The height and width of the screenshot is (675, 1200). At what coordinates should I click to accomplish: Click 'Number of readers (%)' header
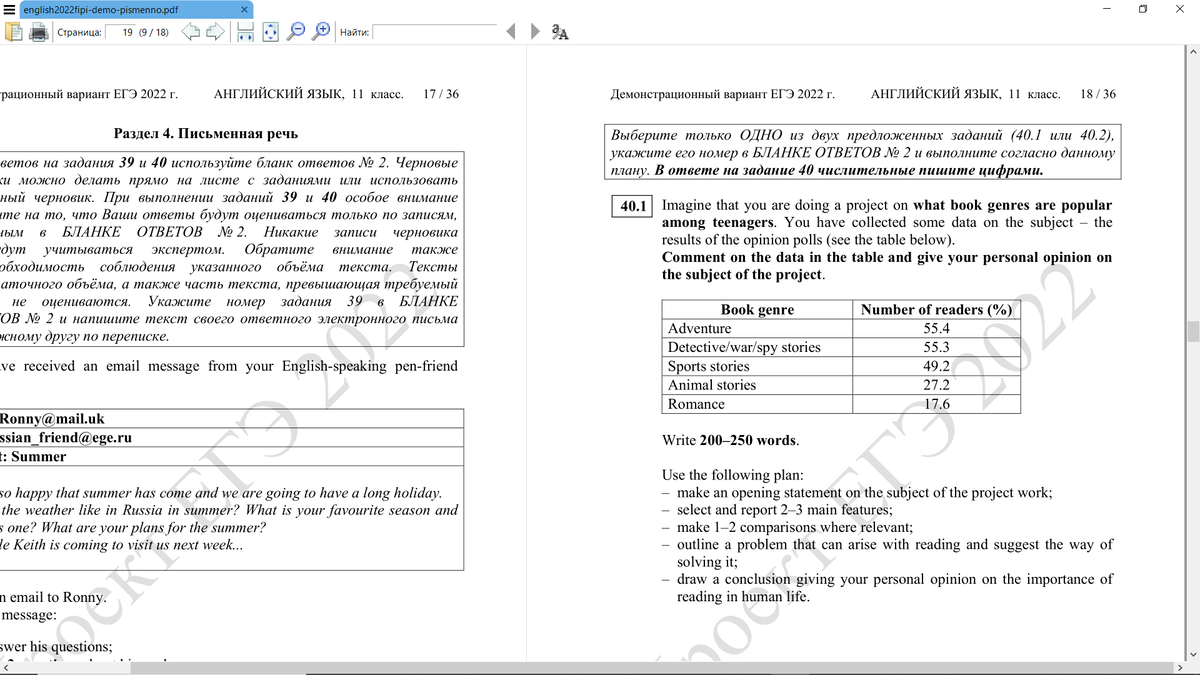936,309
